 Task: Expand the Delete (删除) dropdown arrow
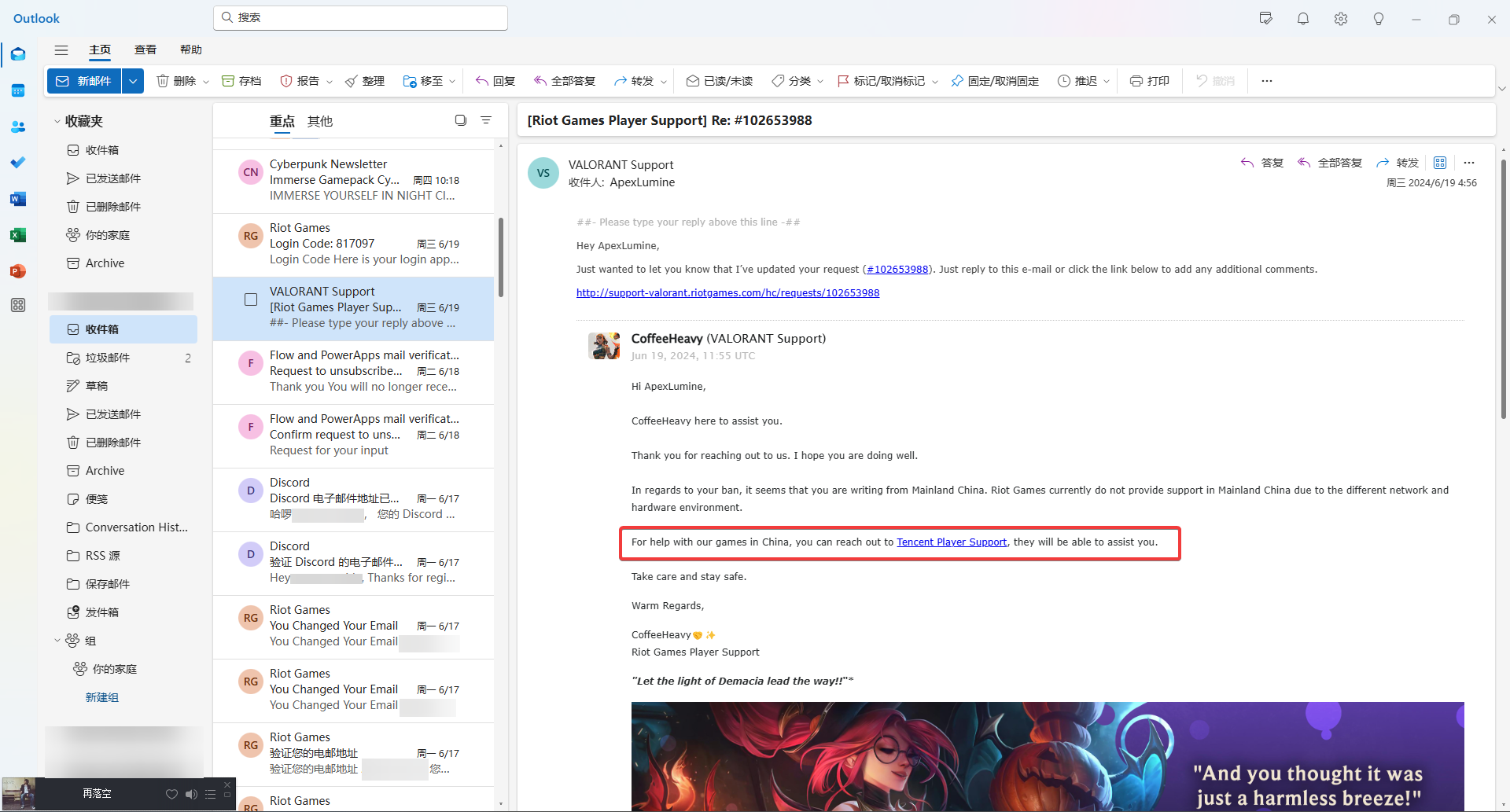206,82
